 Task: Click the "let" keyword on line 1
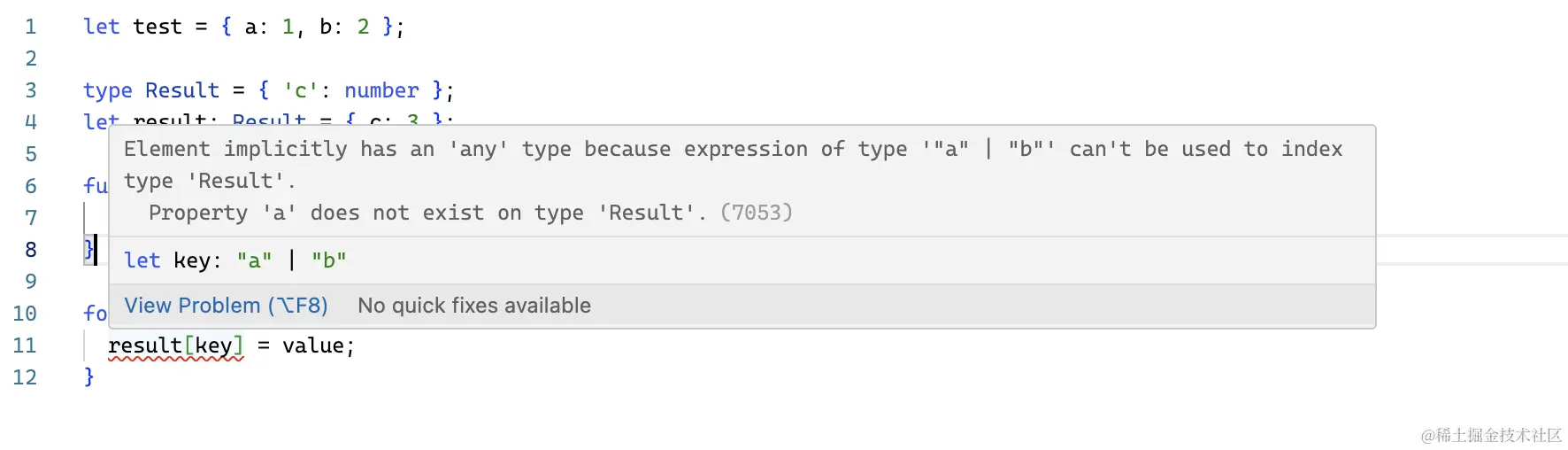[x=101, y=27]
